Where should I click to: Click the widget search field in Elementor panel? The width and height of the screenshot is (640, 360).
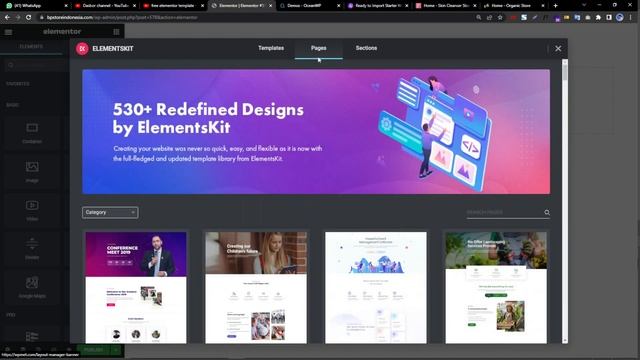[x=36, y=65]
